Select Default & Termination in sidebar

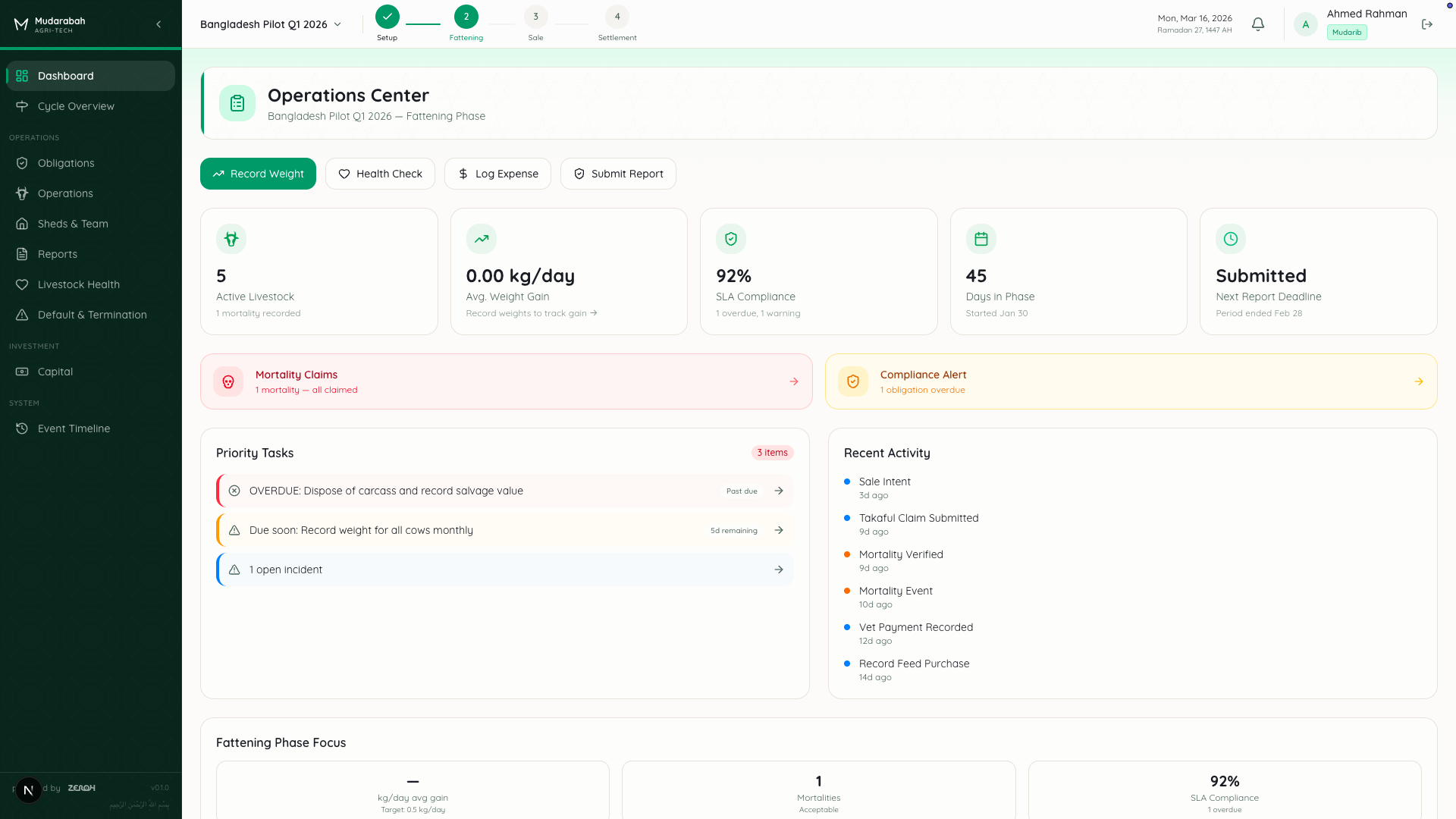click(91, 315)
